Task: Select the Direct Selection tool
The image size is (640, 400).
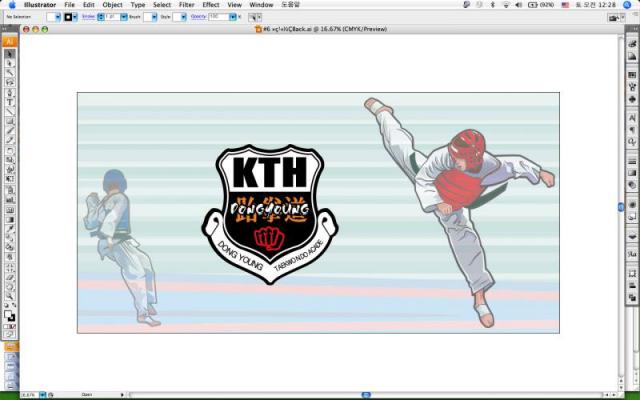Action: [x=10, y=63]
